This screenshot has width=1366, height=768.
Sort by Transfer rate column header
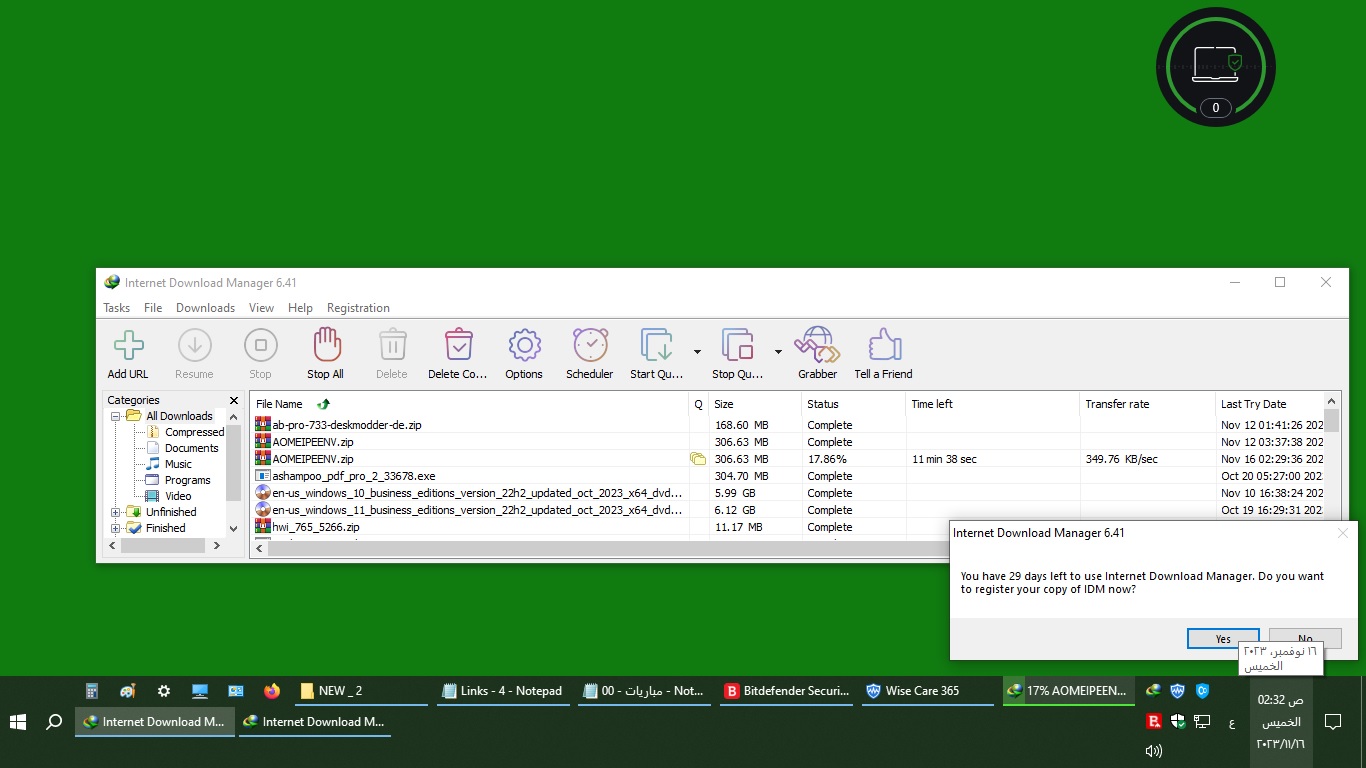point(1147,404)
